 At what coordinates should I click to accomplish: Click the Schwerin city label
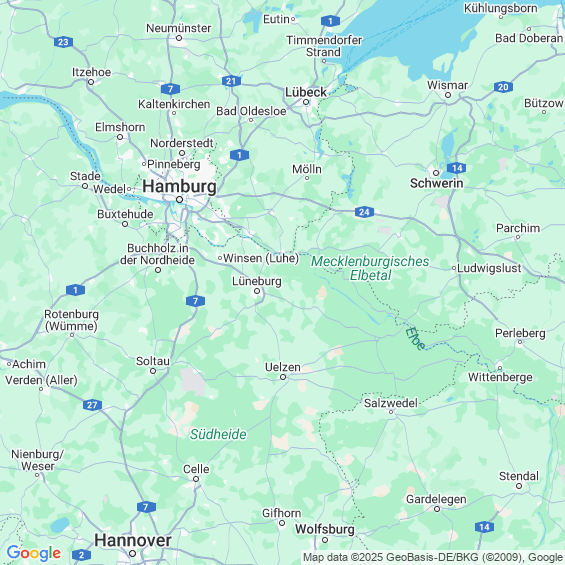pyautogui.click(x=436, y=183)
